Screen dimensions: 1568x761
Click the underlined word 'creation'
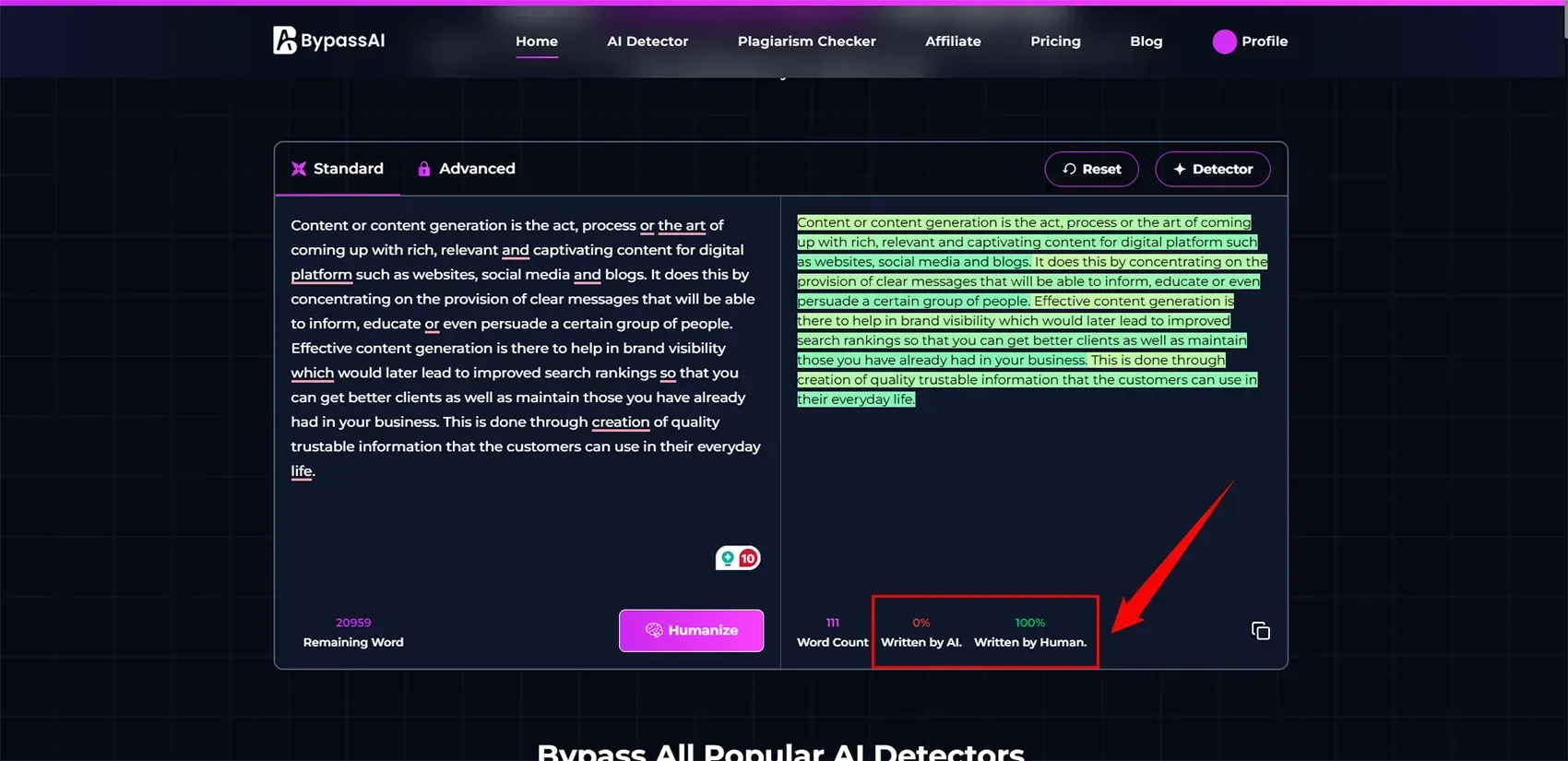coord(621,422)
